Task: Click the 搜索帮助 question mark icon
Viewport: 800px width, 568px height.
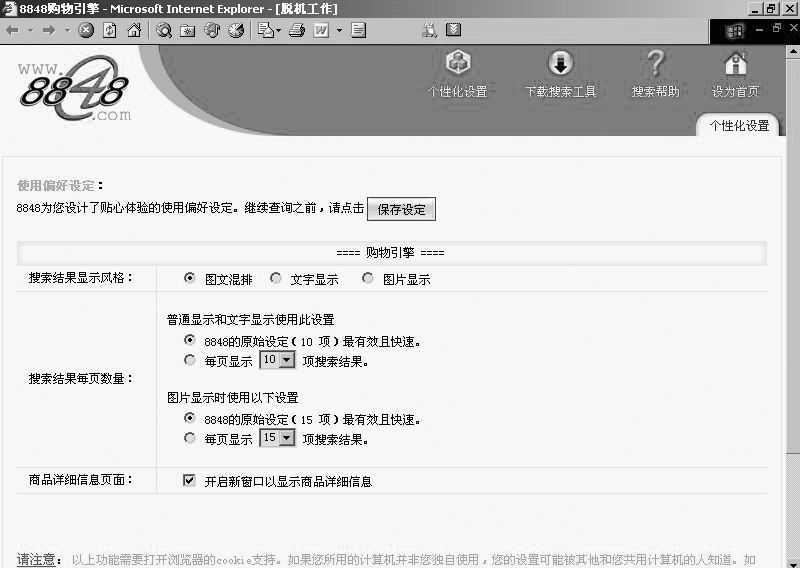Action: tap(655, 64)
